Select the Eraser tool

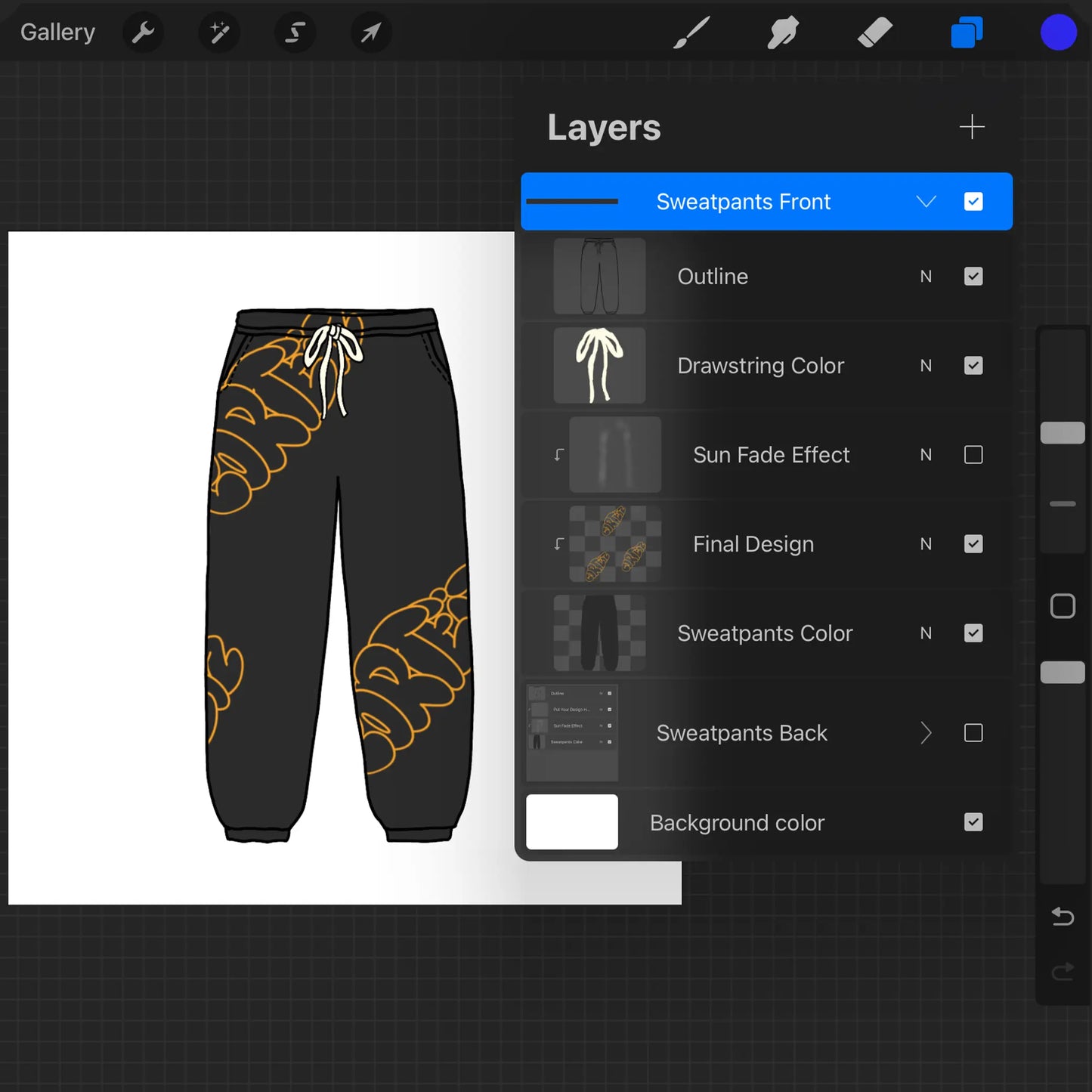(874, 32)
